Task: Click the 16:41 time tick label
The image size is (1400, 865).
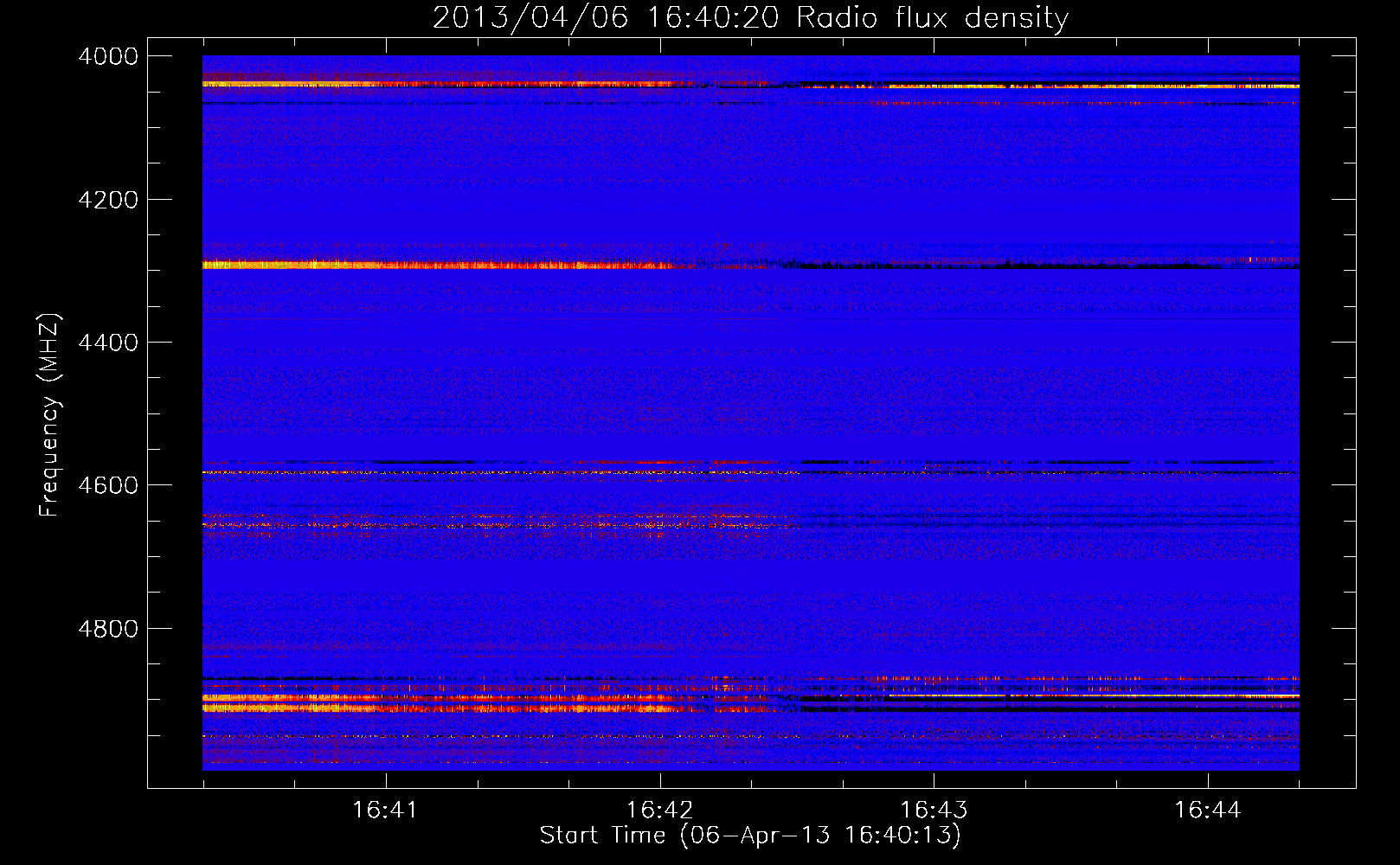Action: coord(385,810)
